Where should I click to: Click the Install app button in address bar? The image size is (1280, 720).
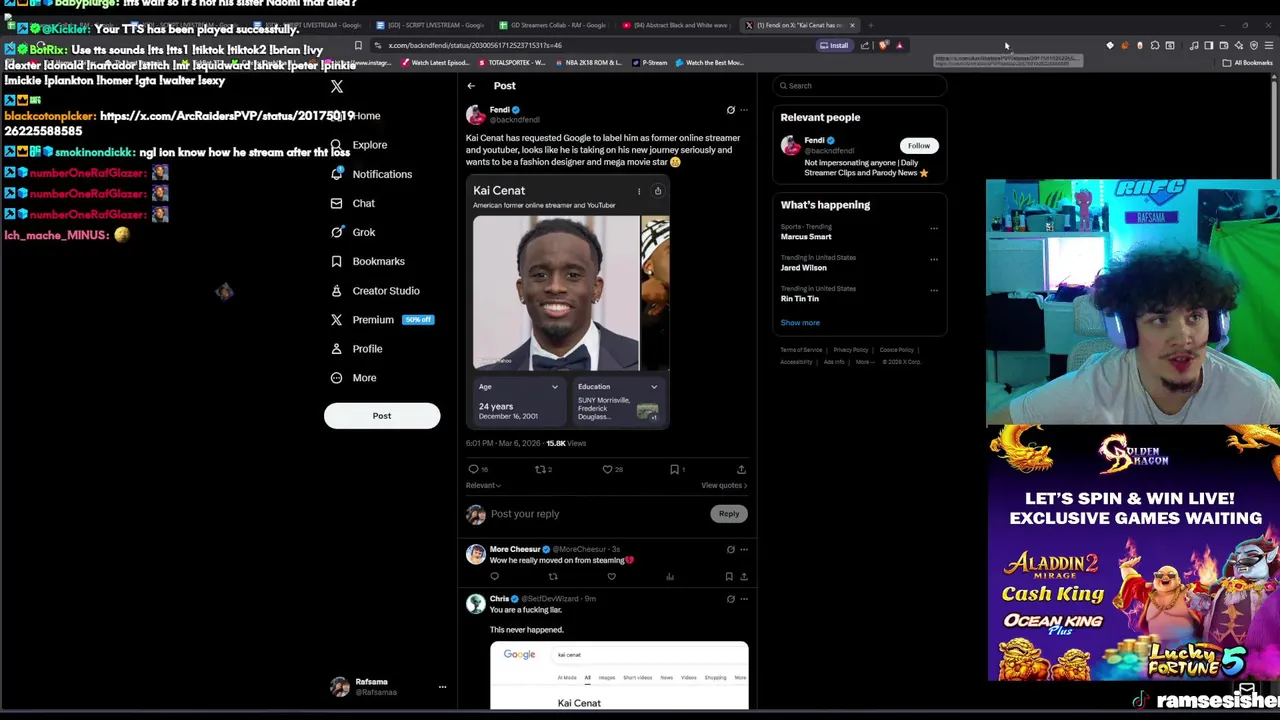pos(834,46)
